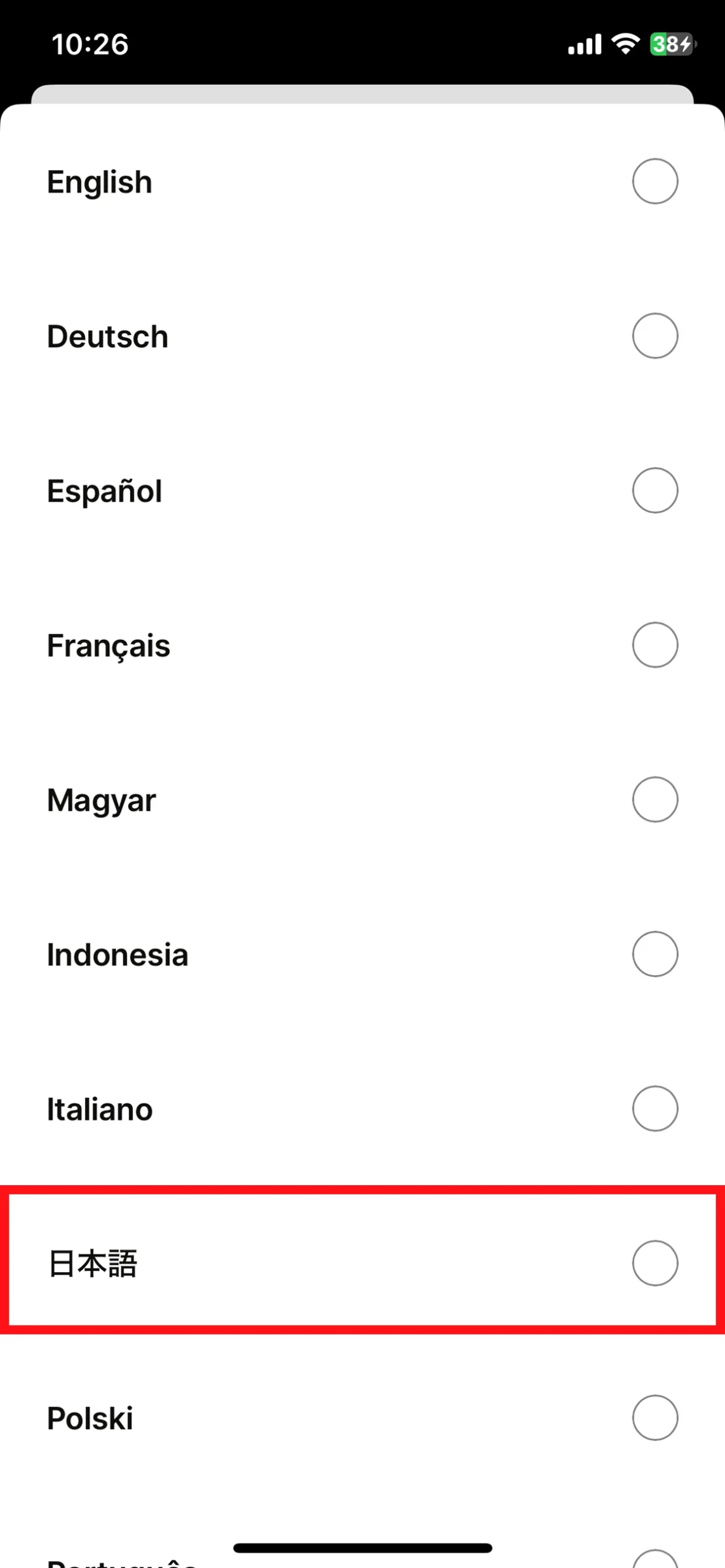
Task: Select the Magyar radio button
Action: click(x=655, y=799)
